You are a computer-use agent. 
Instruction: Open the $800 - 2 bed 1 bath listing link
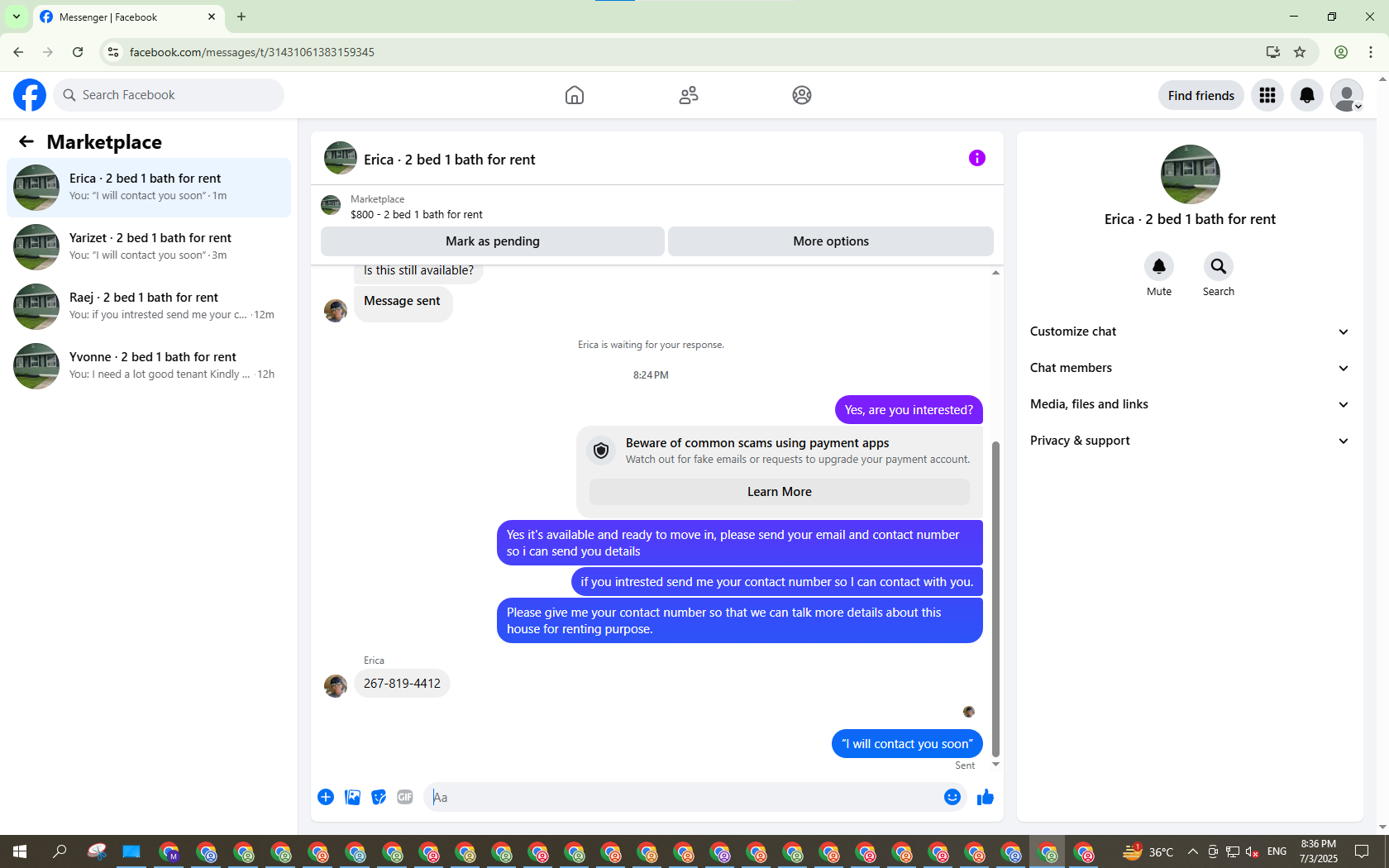pos(416,214)
